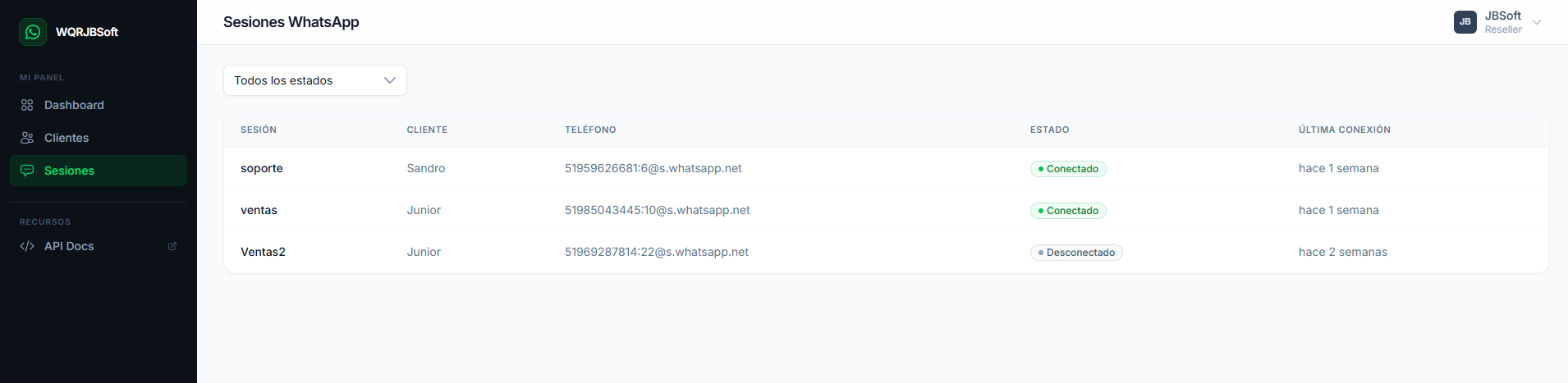Click the API Docs code icon

tap(27, 246)
